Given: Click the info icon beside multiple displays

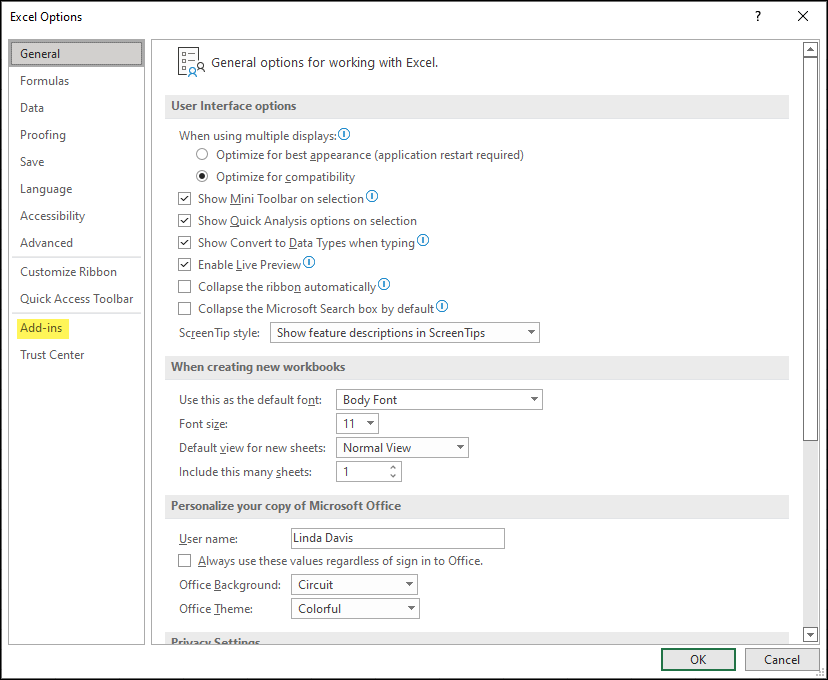Looking at the screenshot, I should pos(344,134).
